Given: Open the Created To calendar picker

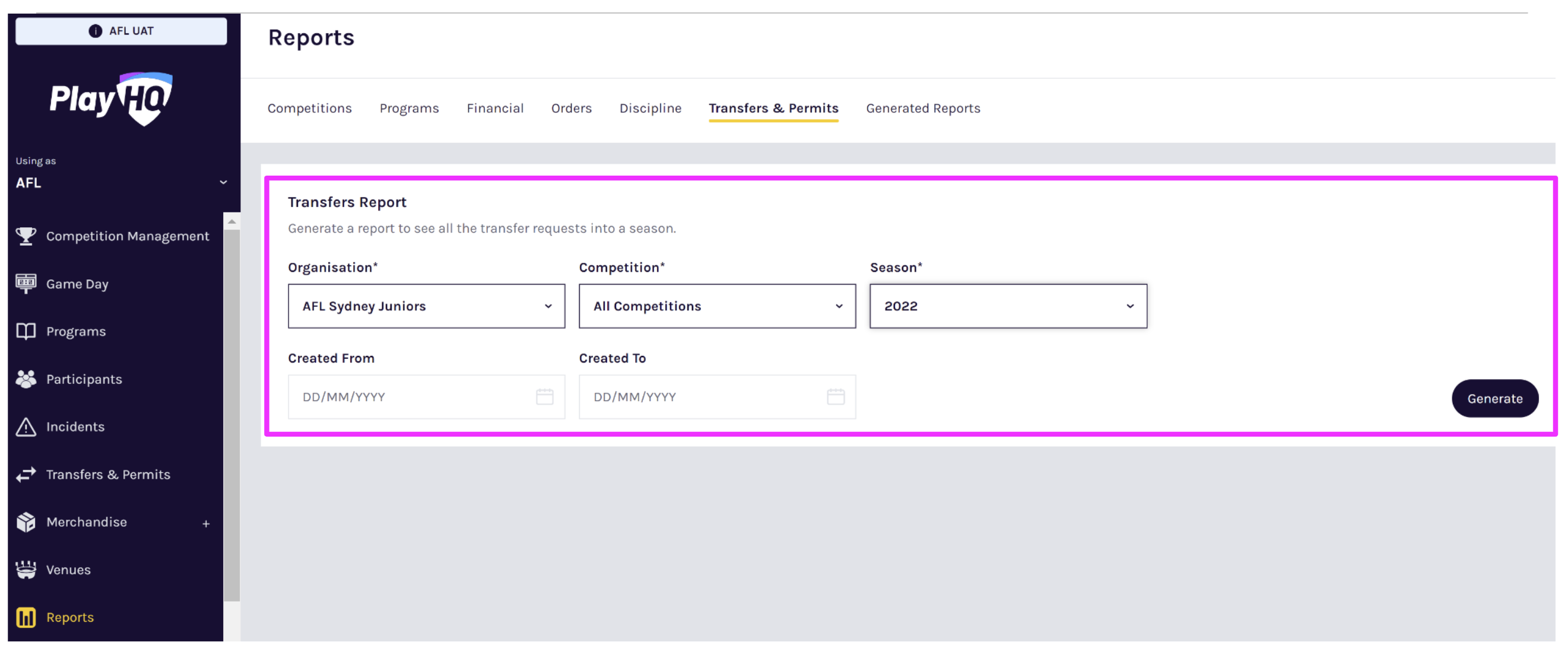Looking at the screenshot, I should 835,397.
